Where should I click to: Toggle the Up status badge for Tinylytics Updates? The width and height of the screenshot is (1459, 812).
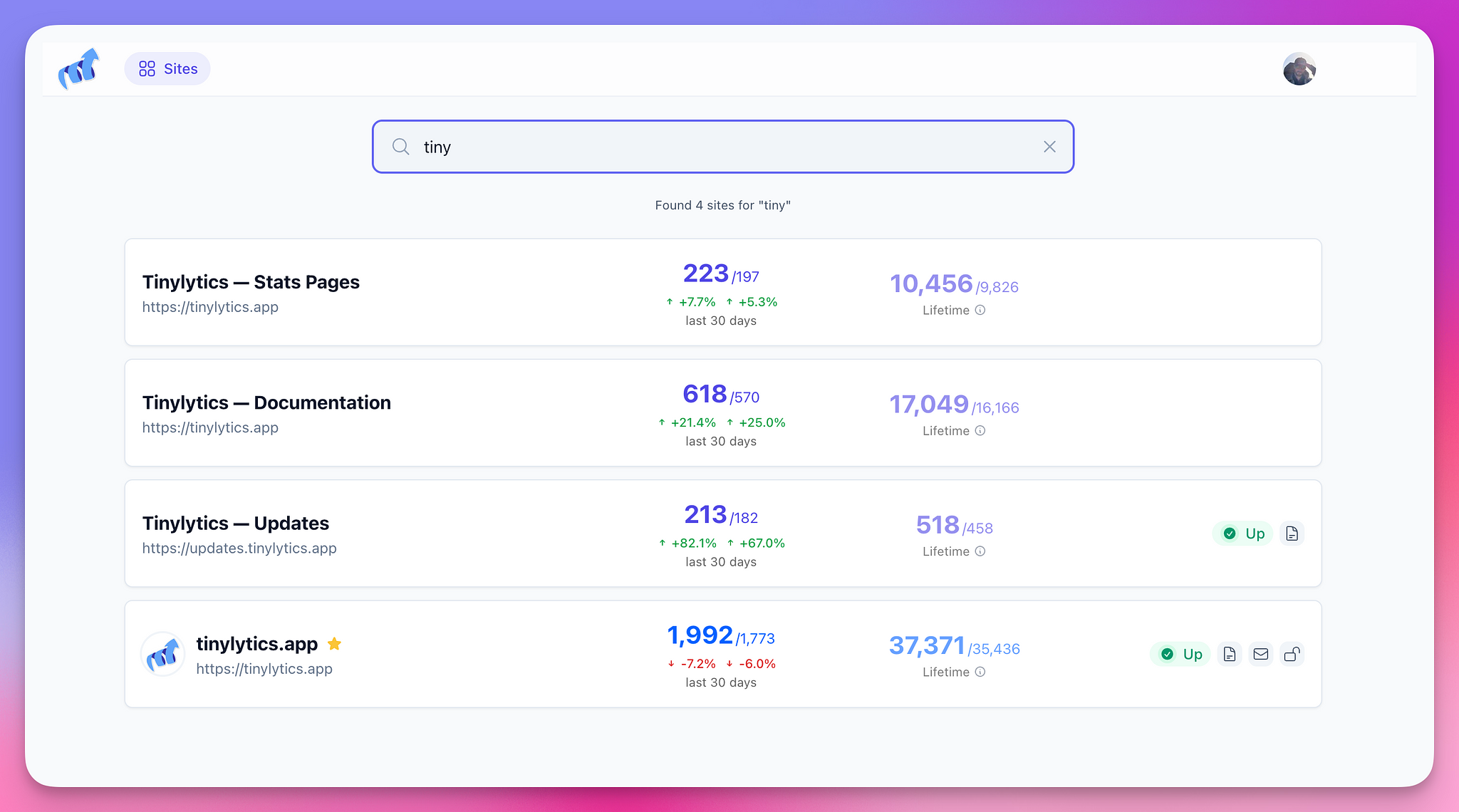(1243, 533)
